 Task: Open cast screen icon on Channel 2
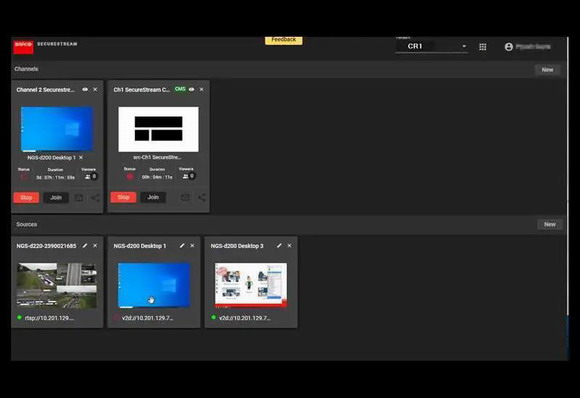coord(79,198)
